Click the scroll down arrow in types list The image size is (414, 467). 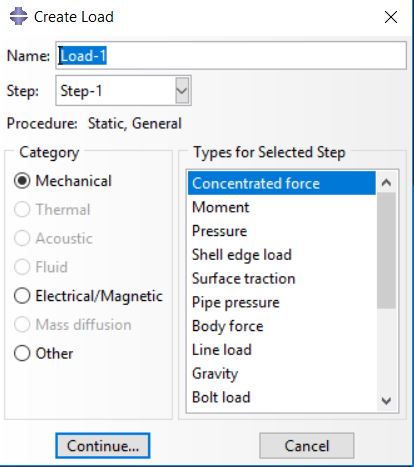pyautogui.click(x=386, y=400)
